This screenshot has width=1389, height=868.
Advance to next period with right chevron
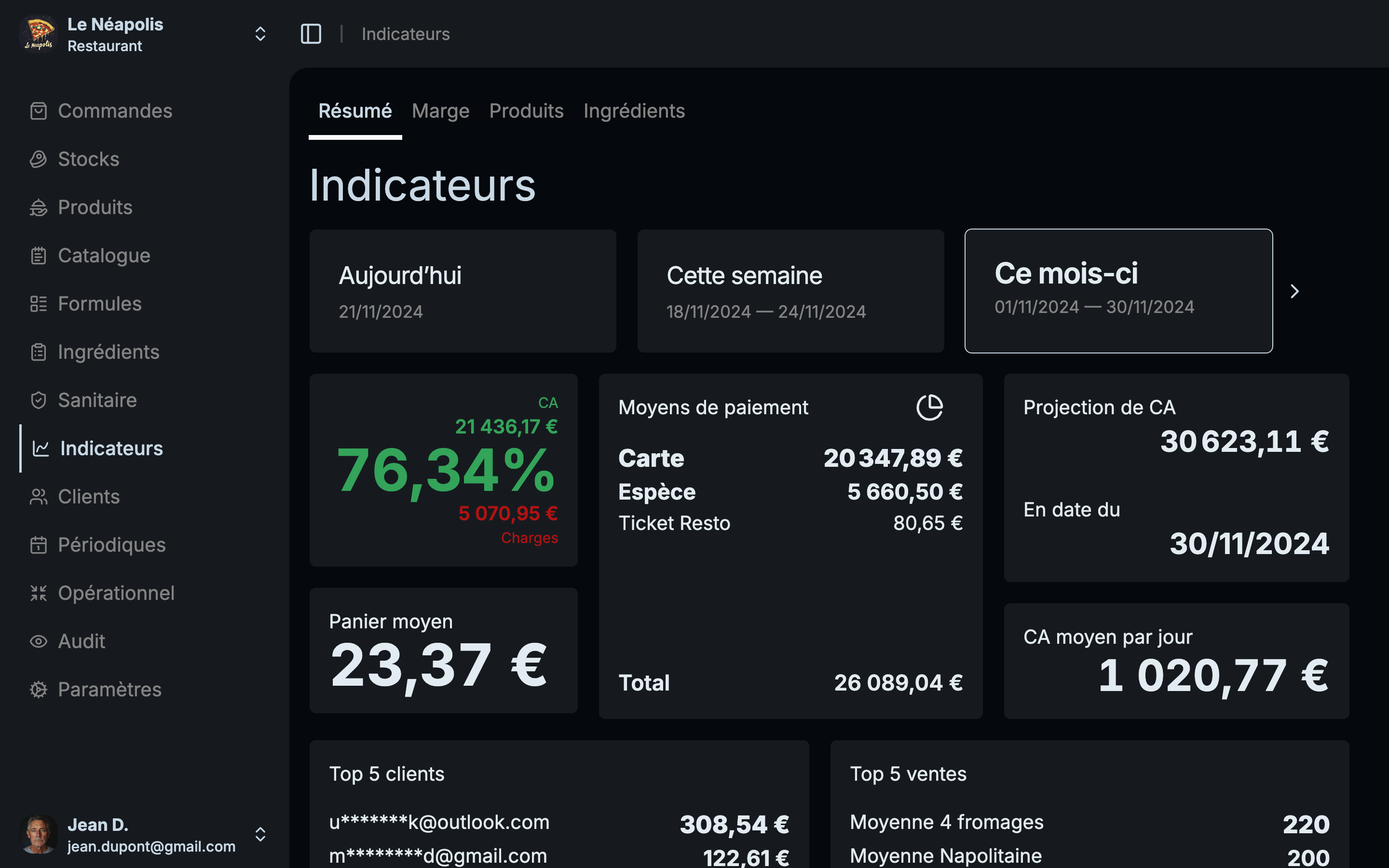pyautogui.click(x=1294, y=291)
